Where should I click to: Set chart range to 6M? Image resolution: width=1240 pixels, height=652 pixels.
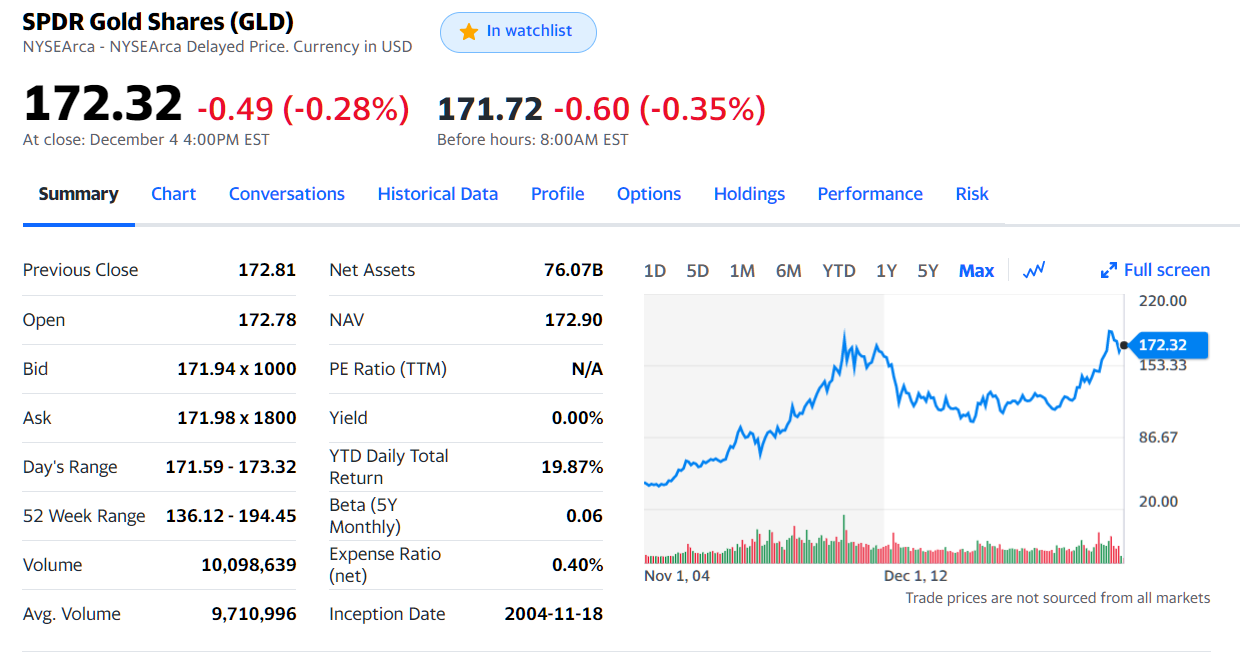789,271
